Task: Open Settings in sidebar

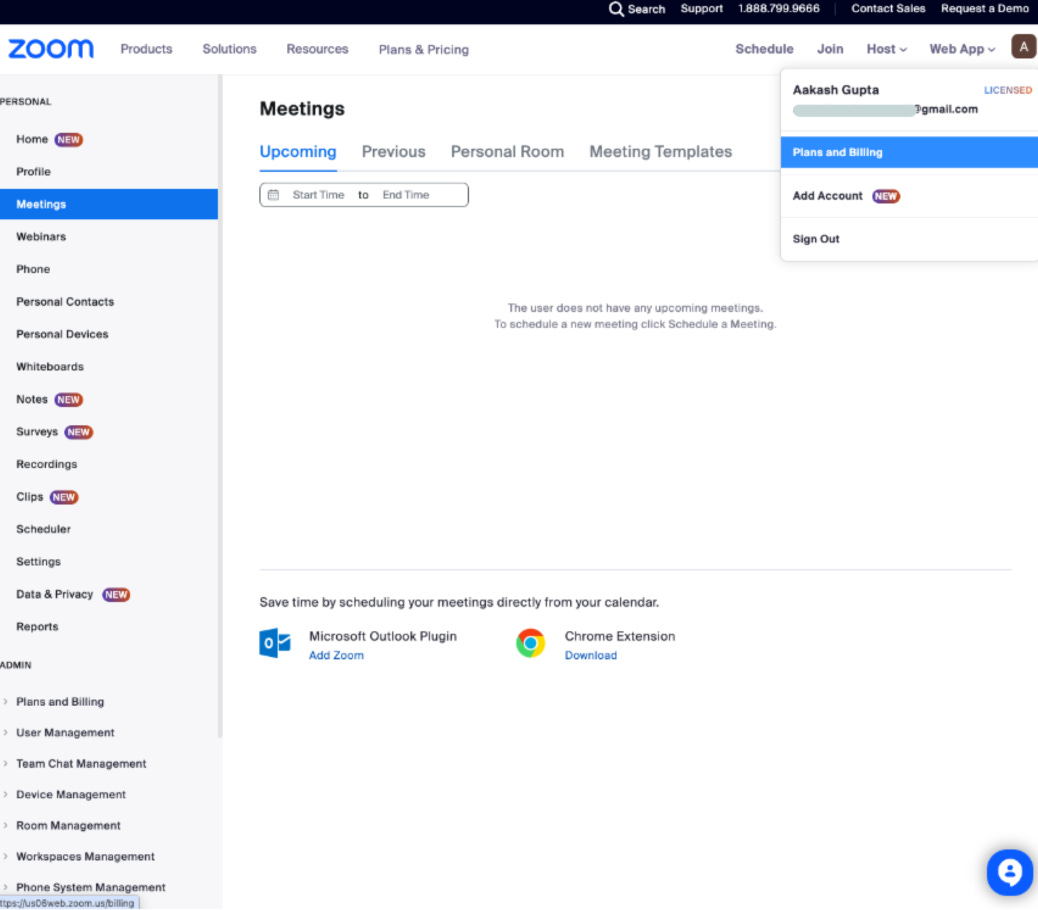Action: click(x=38, y=562)
